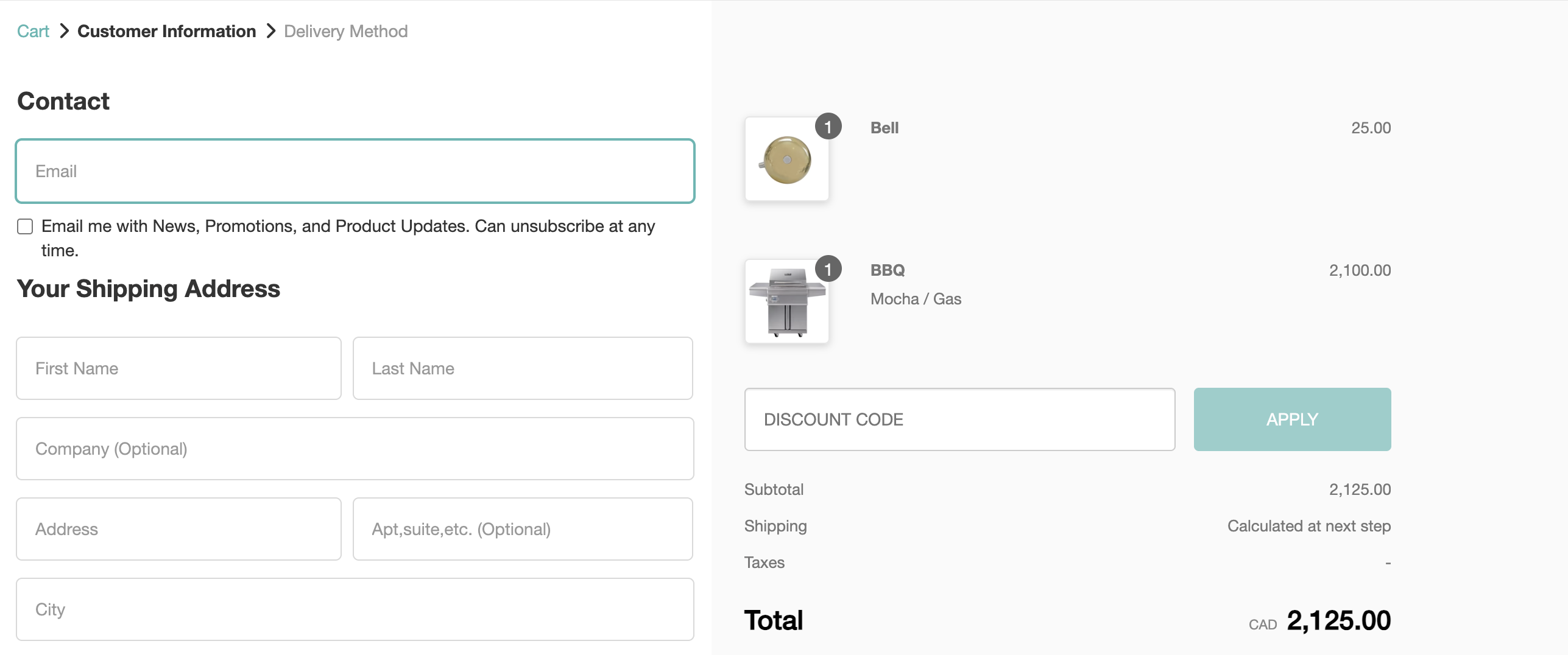
Task: Go to Delivery Method breadcrumb step
Action: (x=345, y=31)
